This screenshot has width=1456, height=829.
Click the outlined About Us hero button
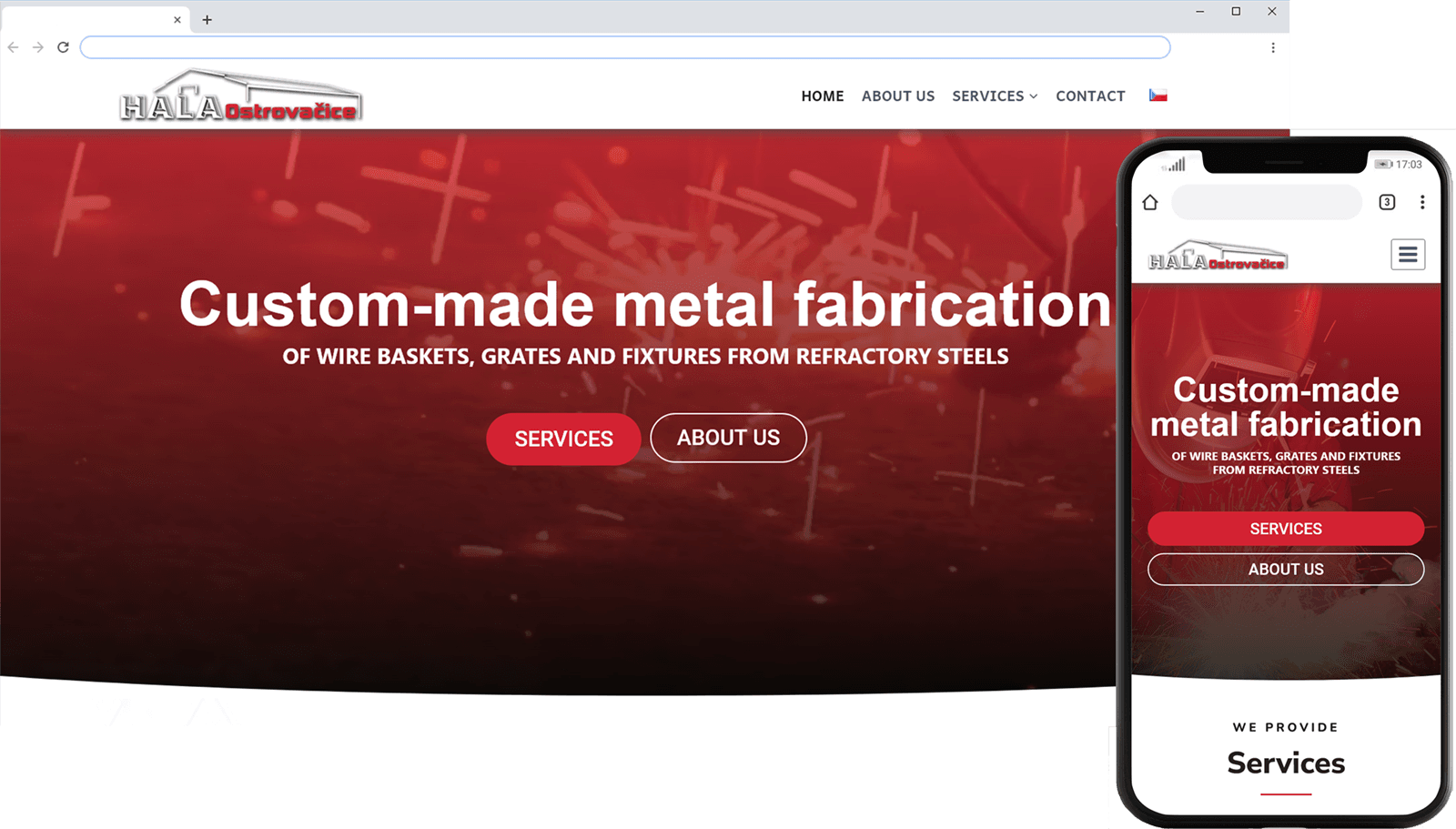728,438
